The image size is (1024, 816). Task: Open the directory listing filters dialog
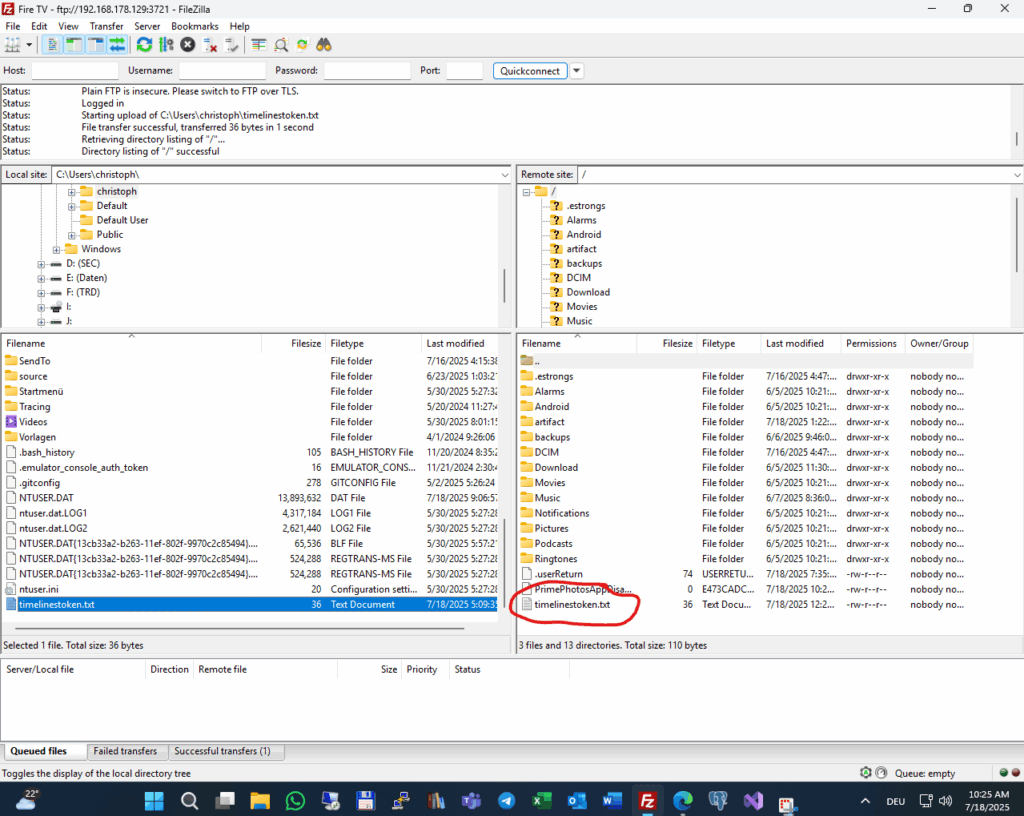pyautogui.click(x=259, y=45)
